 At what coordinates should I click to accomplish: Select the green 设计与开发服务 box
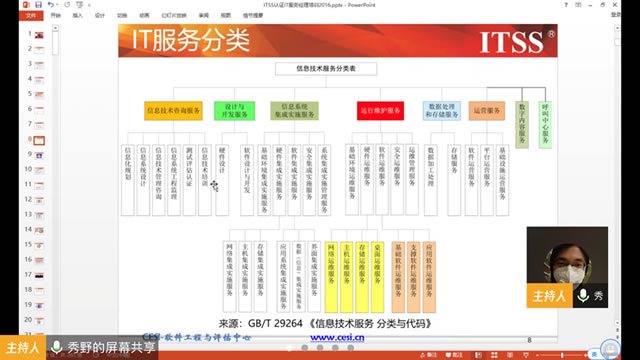pos(234,111)
